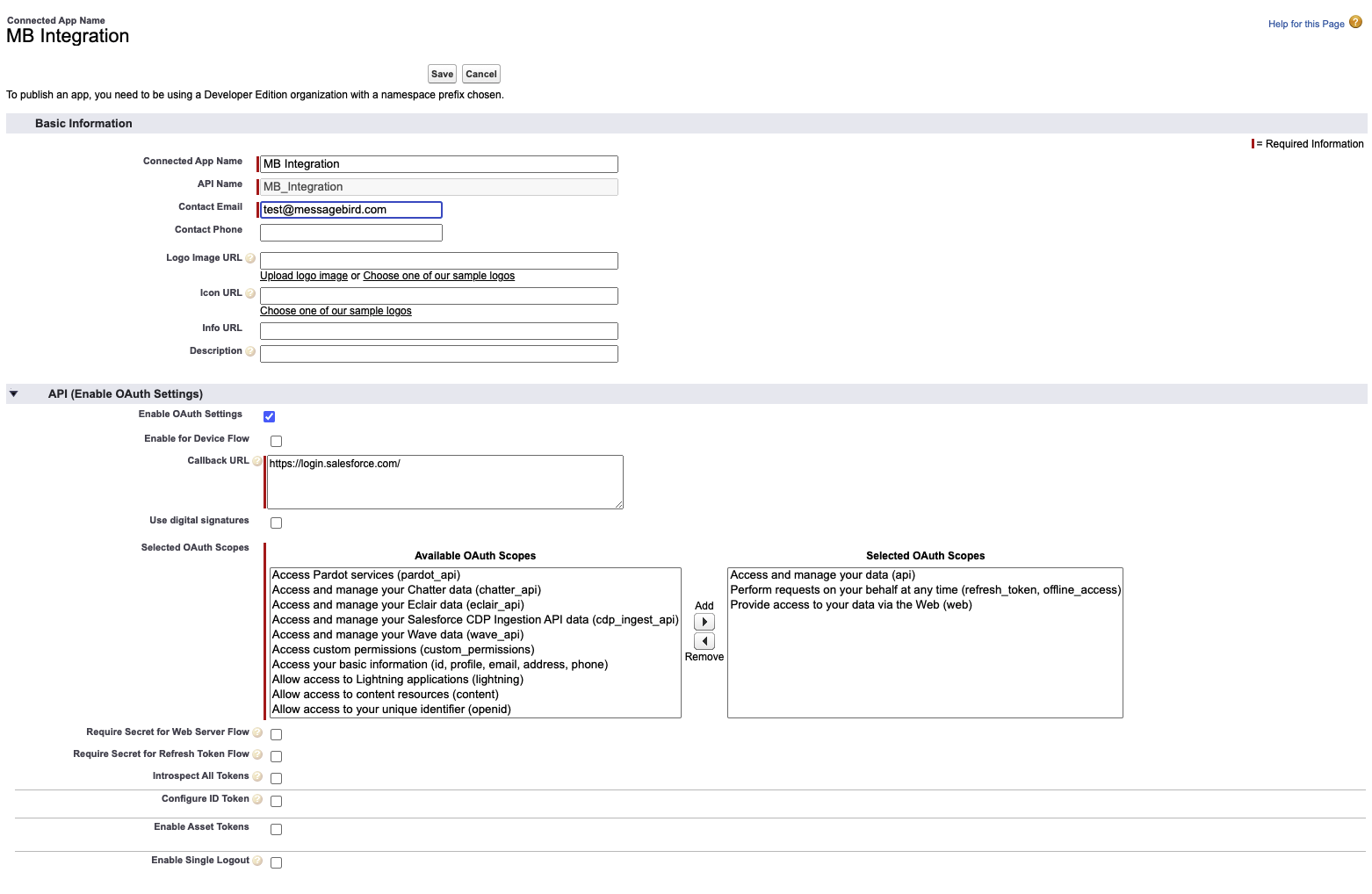This screenshot has width=1372, height=894.
Task: Open help icon next to Callback URL
Action: [257, 461]
